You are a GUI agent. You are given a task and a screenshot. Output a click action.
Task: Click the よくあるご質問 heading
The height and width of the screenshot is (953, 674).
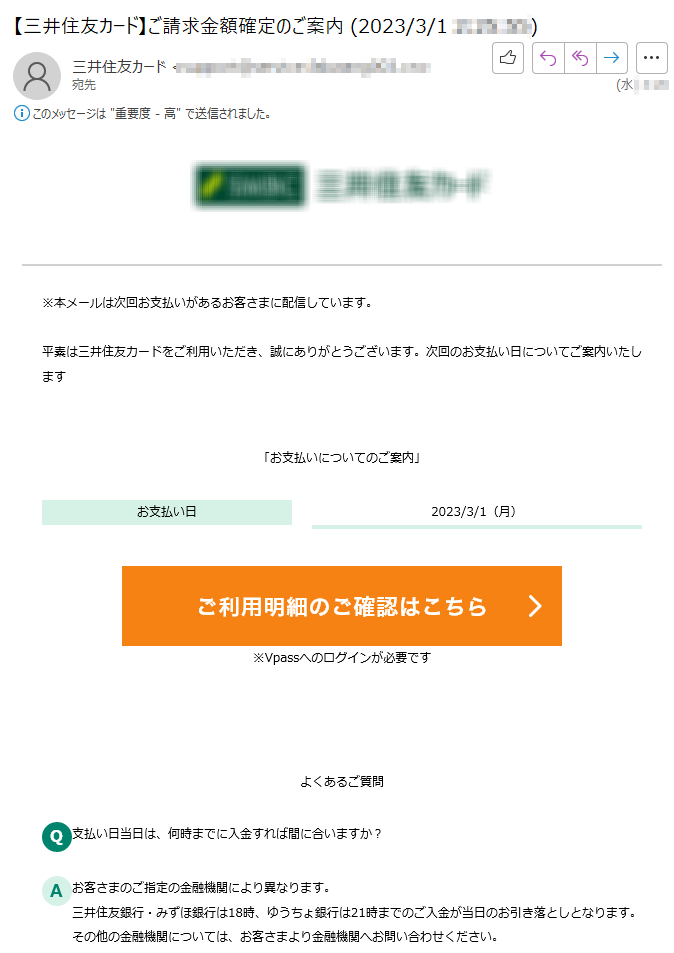(x=342, y=782)
